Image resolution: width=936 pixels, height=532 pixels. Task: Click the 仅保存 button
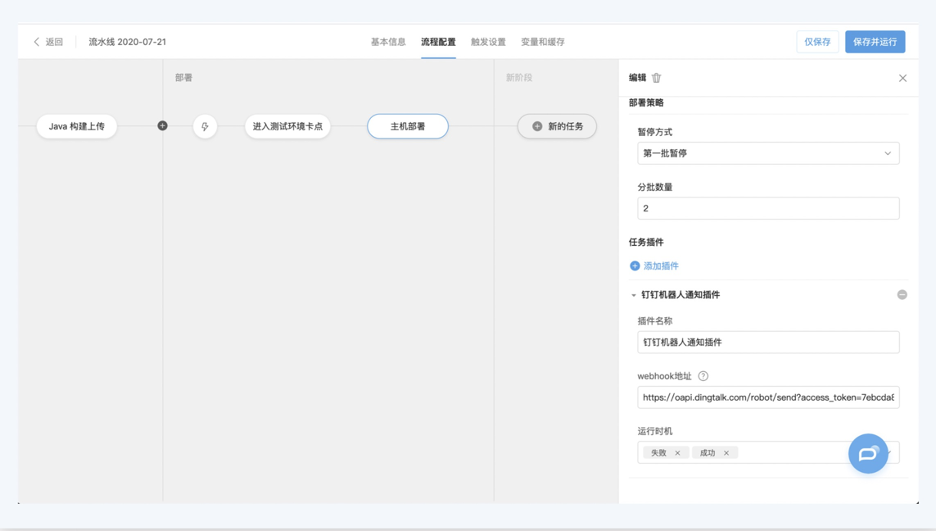click(x=817, y=42)
